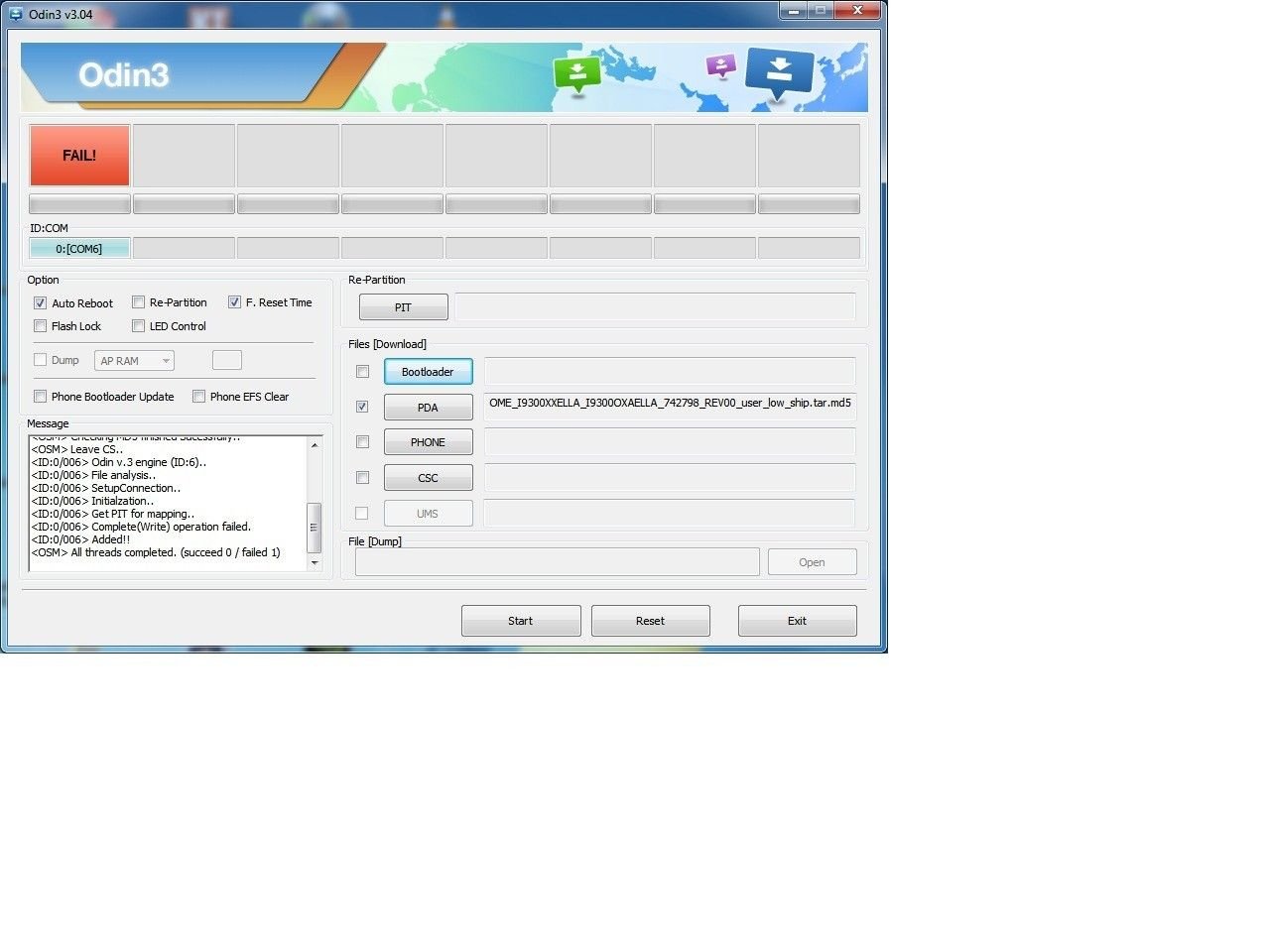Click the PDA file path field

670,407
